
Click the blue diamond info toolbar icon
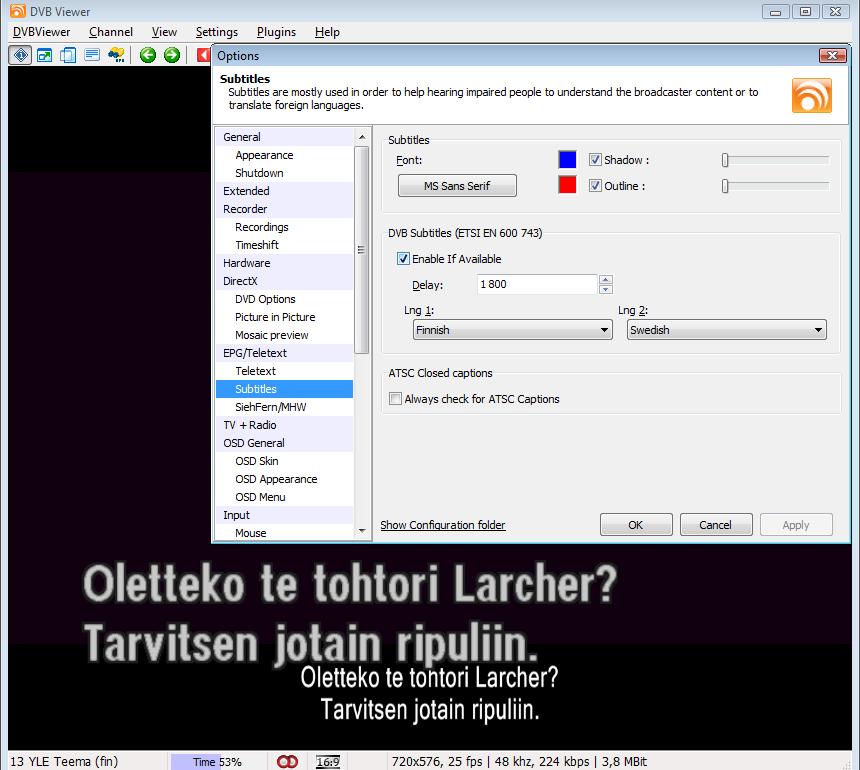[20, 55]
